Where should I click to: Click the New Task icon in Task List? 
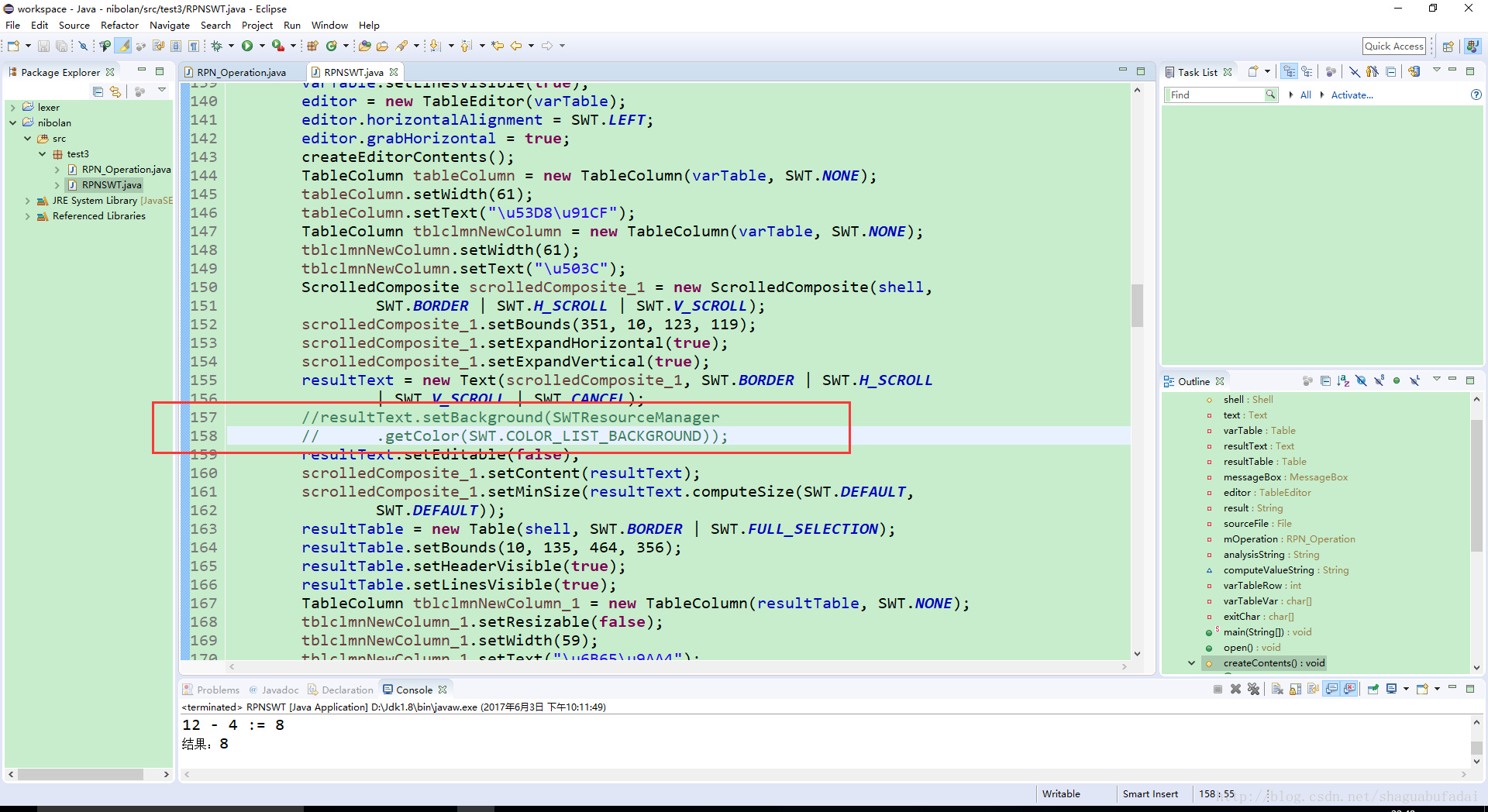pos(1253,71)
